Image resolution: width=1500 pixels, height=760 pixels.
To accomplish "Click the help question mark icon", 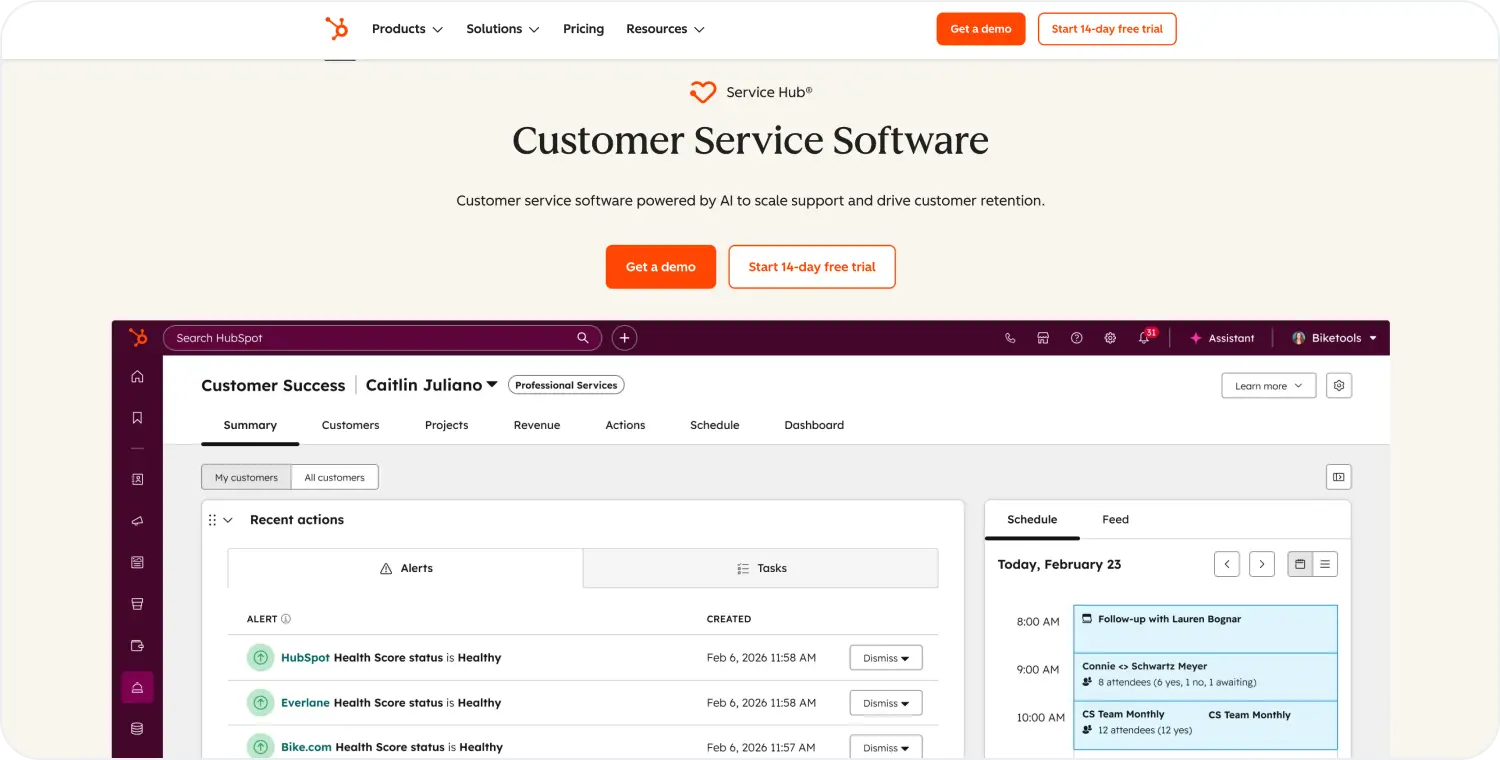I will click(x=1077, y=338).
